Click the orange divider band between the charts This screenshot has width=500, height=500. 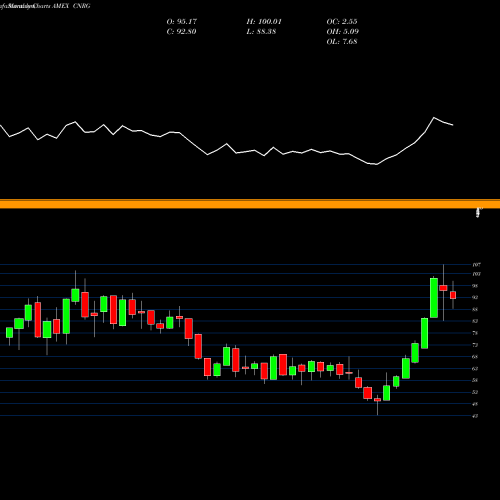[250, 204]
